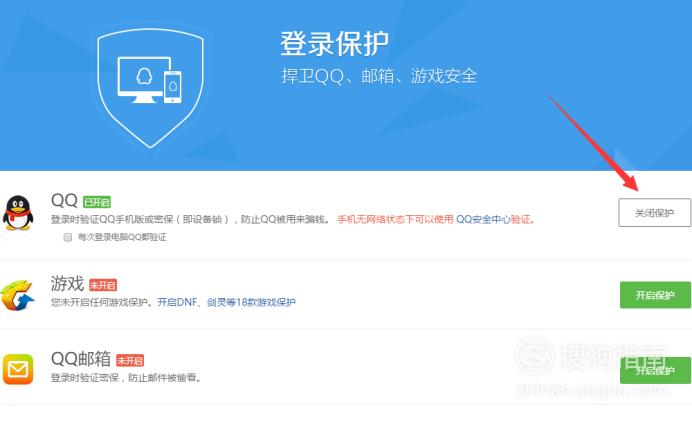This screenshot has height=424, width=692.
Task: Click the red text 手机无网络状态下可以使用
Action: 395,219
